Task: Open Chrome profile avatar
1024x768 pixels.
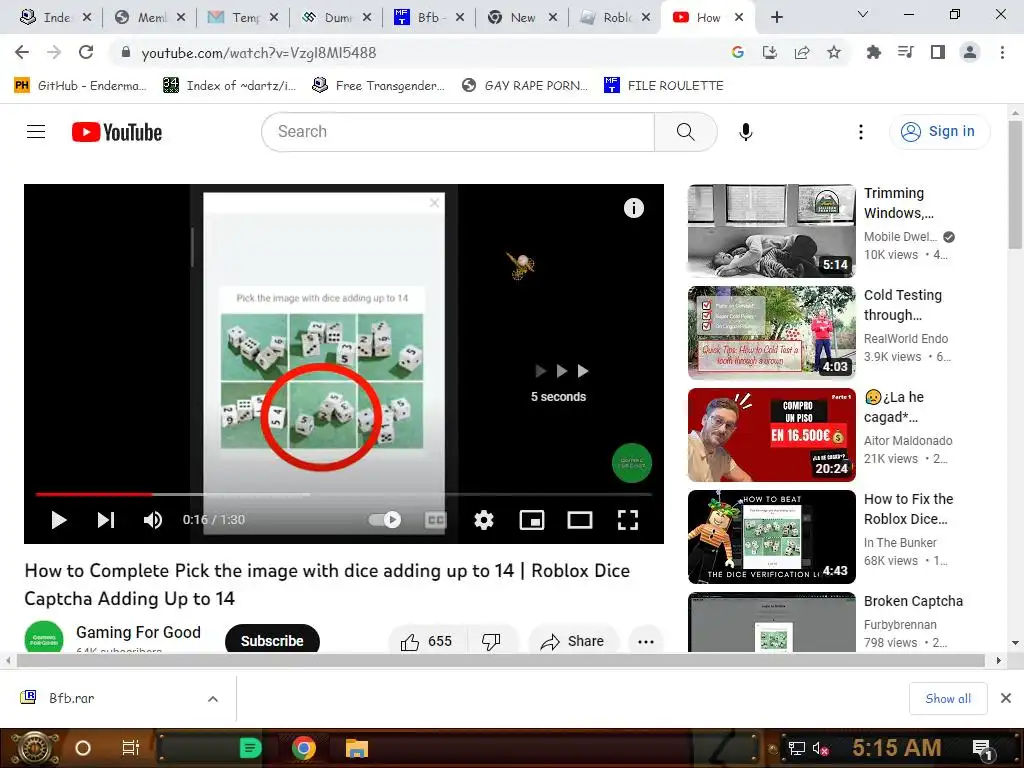Action: [970, 52]
